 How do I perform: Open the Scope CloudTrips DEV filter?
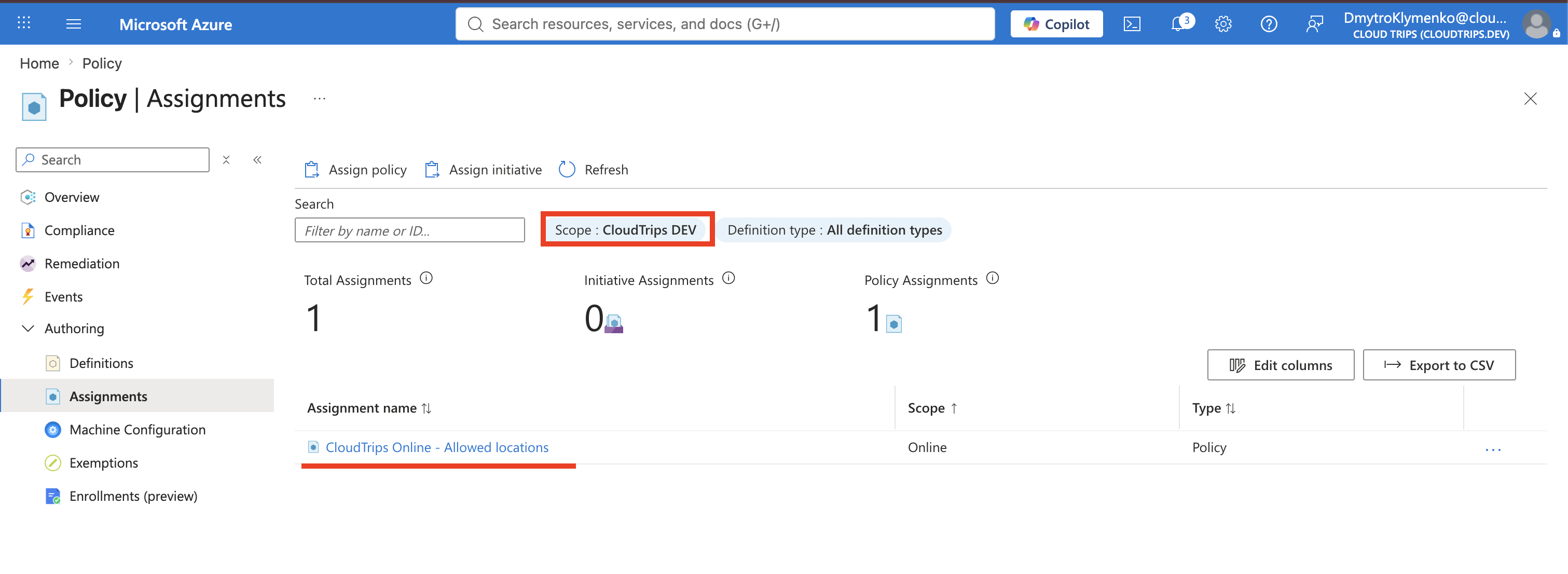click(x=626, y=230)
